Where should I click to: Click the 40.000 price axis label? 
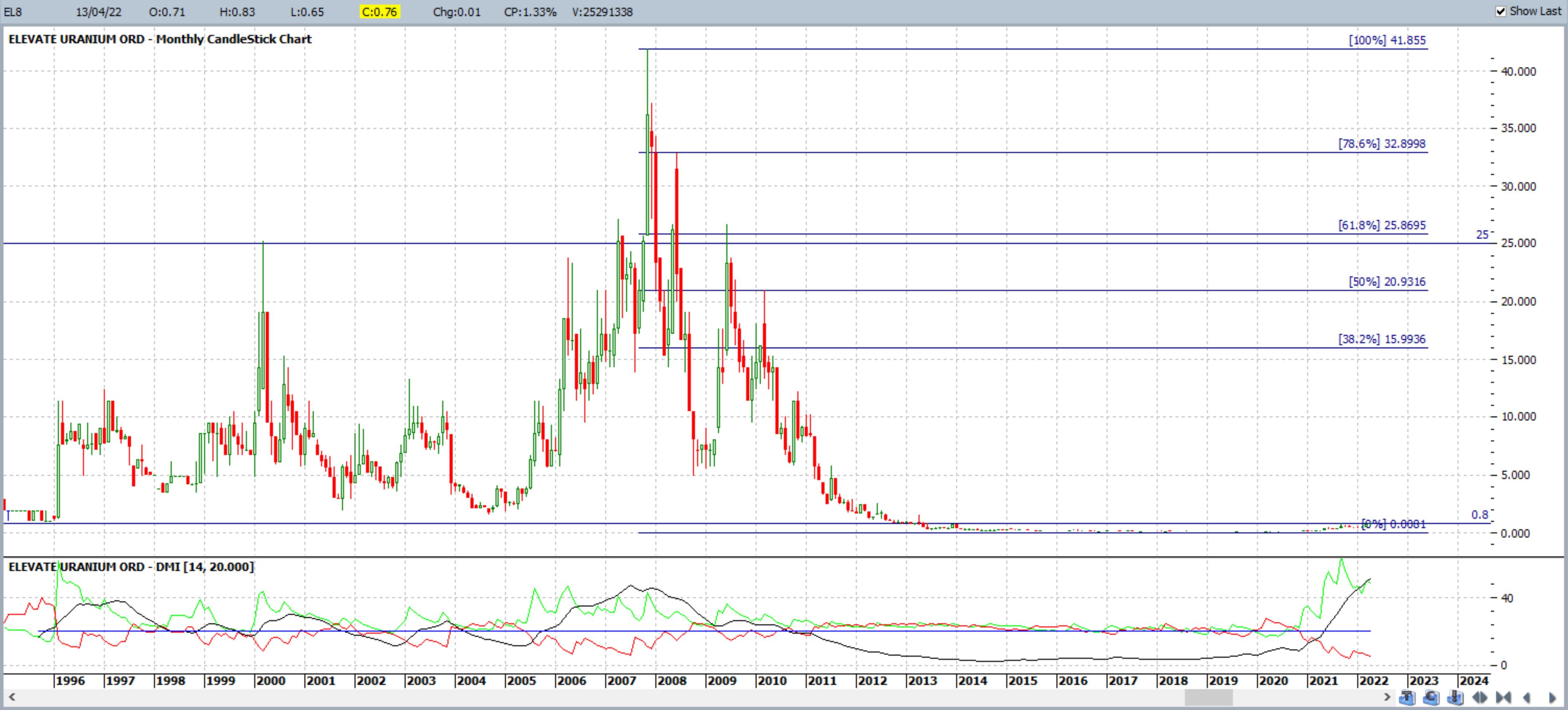coord(1518,71)
